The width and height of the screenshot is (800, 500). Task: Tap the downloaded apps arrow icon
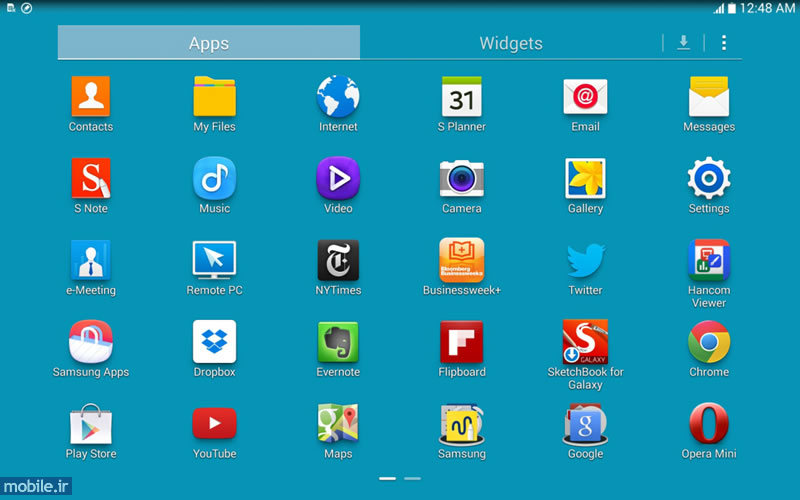pyautogui.click(x=683, y=42)
